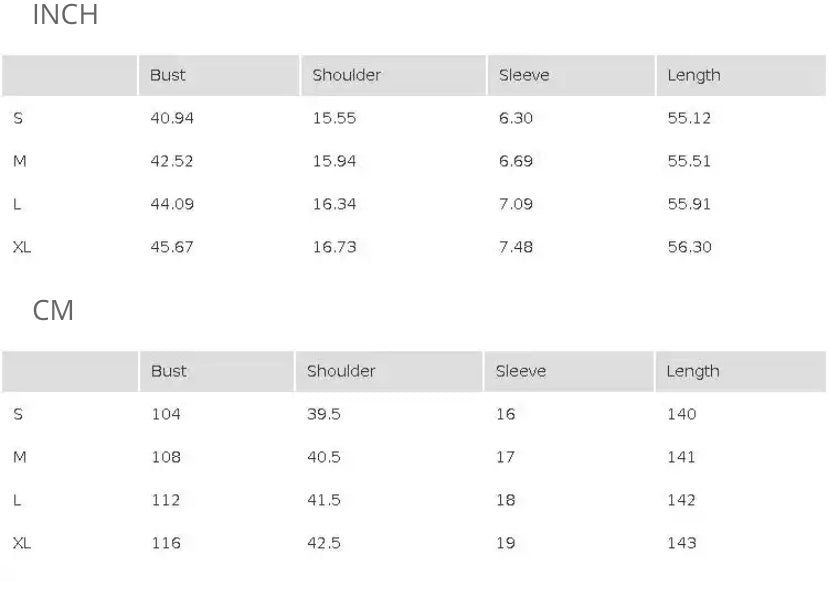Select the 56.30 length value for size XL
The width and height of the screenshot is (828, 592).
pyautogui.click(x=690, y=247)
